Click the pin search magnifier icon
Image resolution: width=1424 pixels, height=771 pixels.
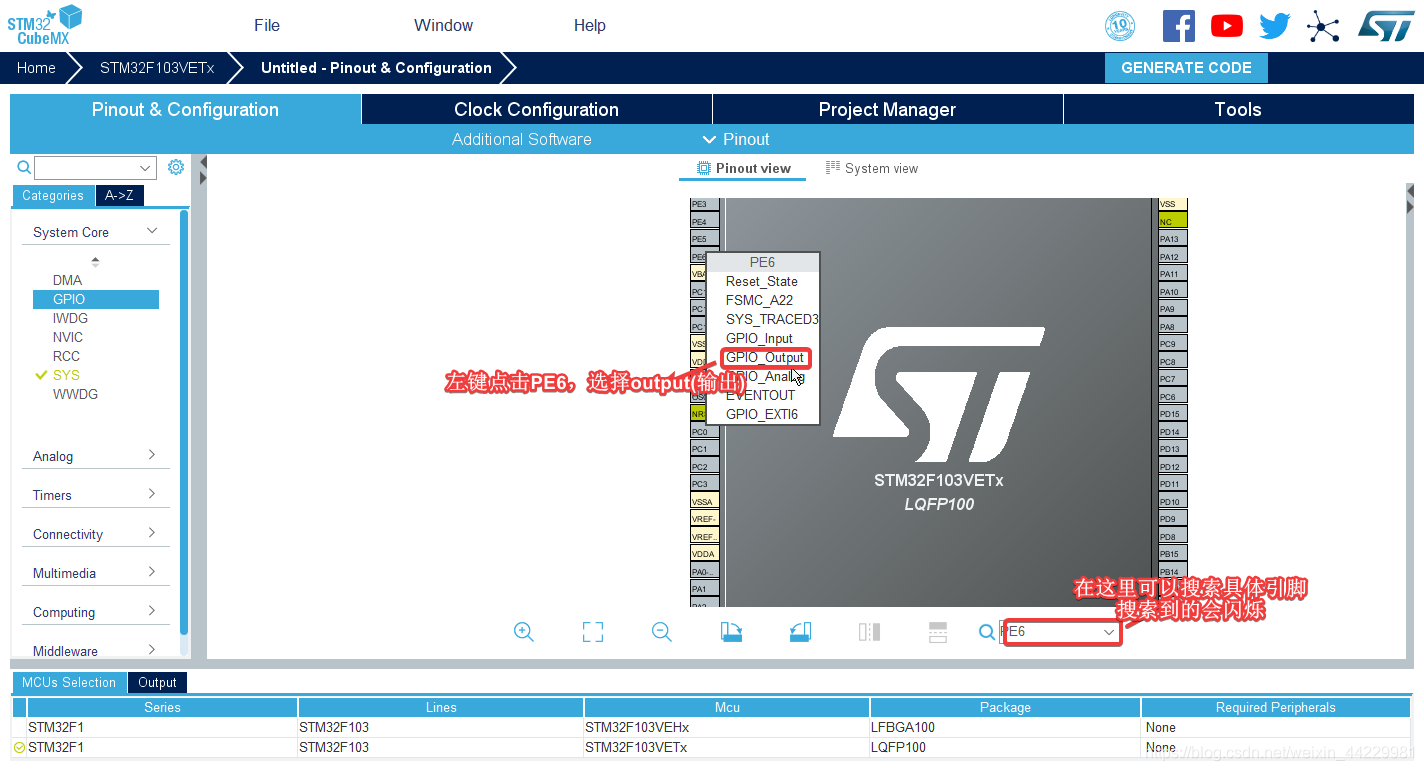(x=987, y=632)
